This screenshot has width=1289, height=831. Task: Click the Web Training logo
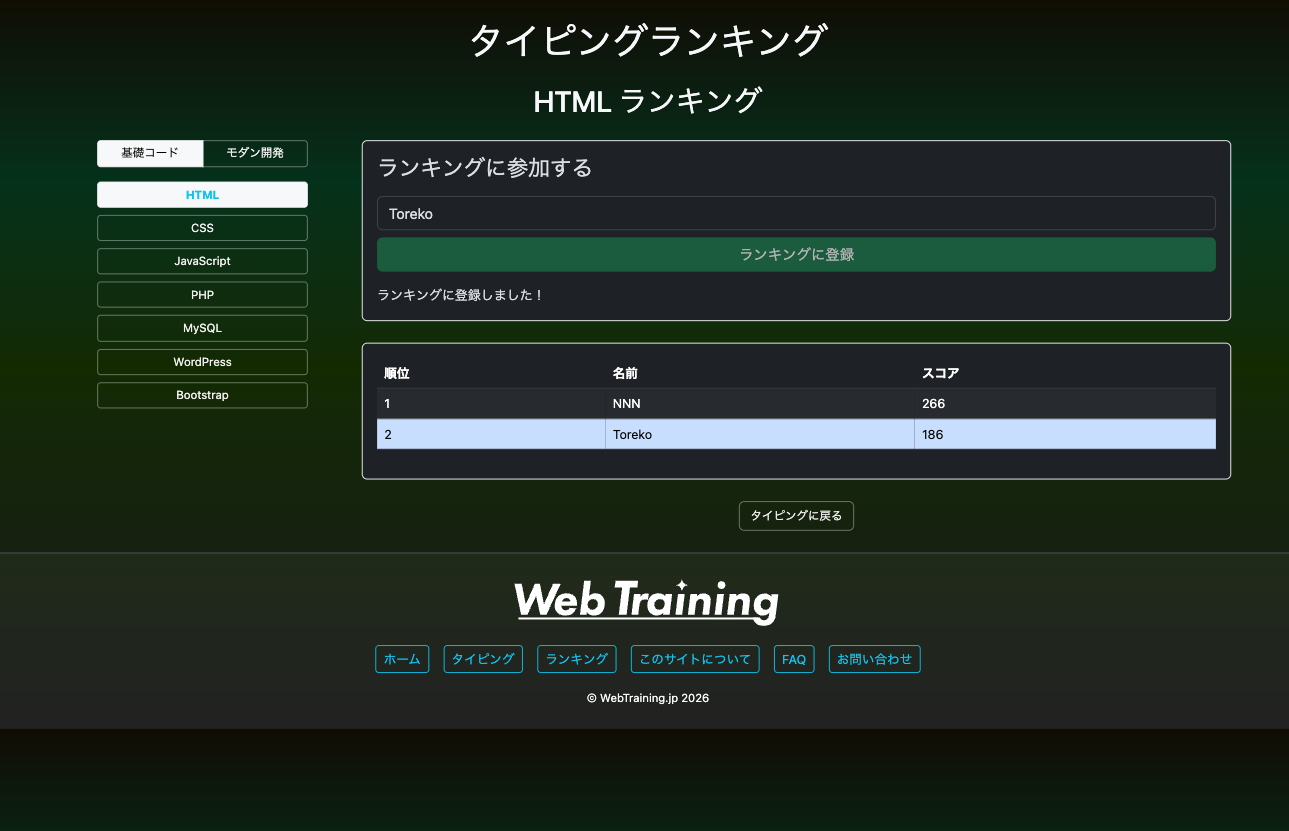coord(646,601)
